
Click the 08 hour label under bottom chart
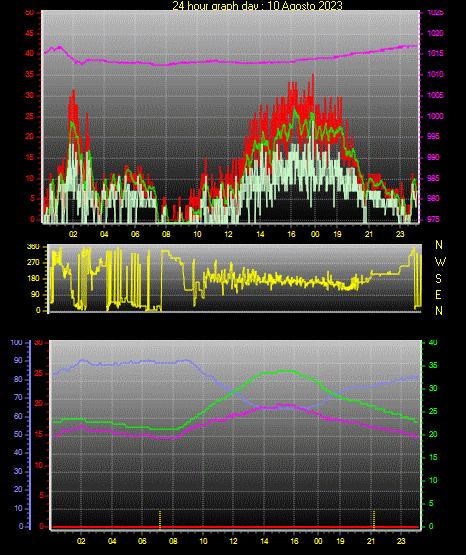173,541
